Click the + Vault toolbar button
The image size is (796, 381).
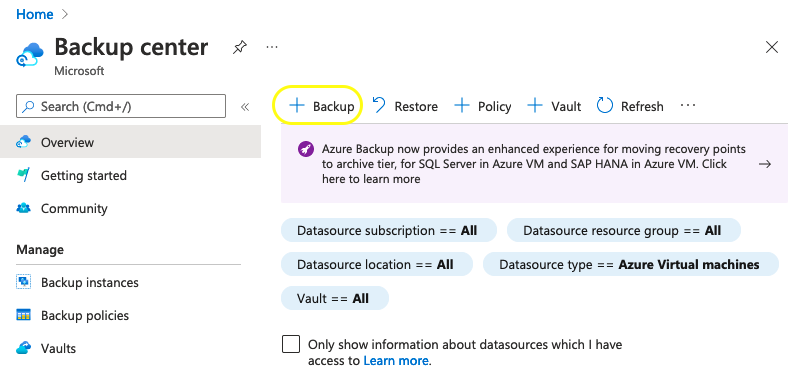(x=554, y=106)
